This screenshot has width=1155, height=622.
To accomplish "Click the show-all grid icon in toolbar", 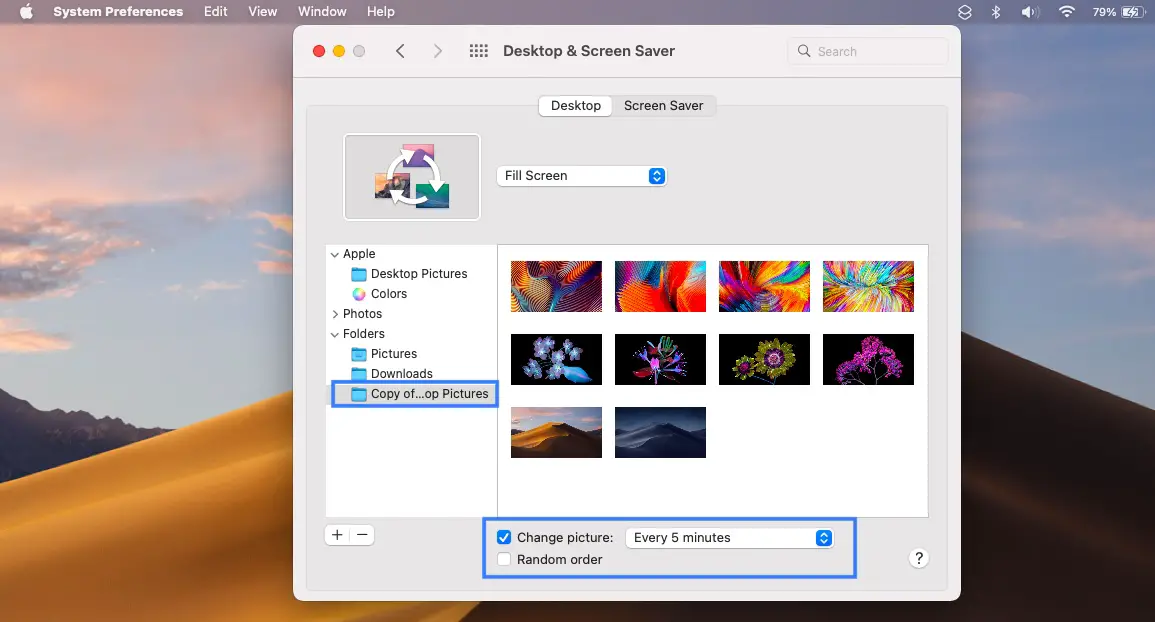I will [x=478, y=51].
